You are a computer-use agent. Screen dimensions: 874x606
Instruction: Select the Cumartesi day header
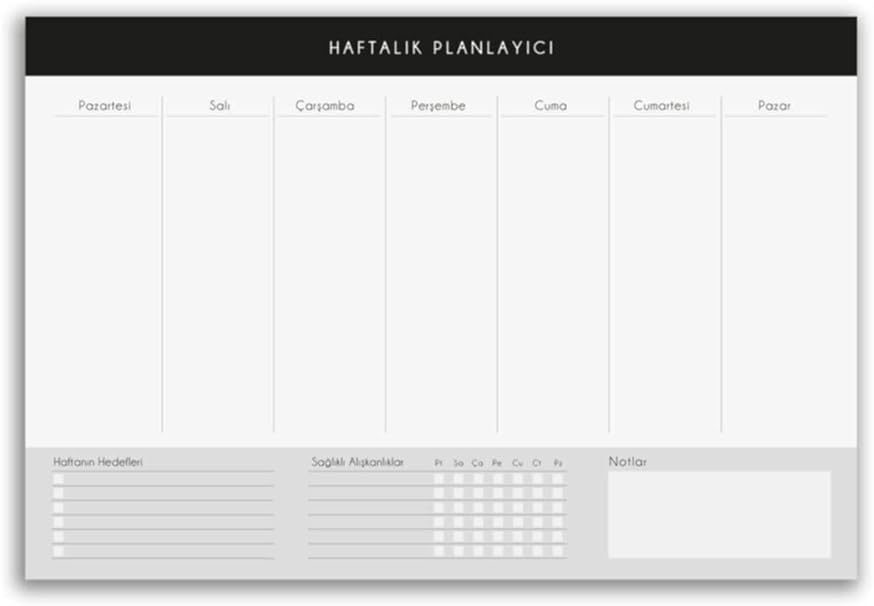pos(661,105)
